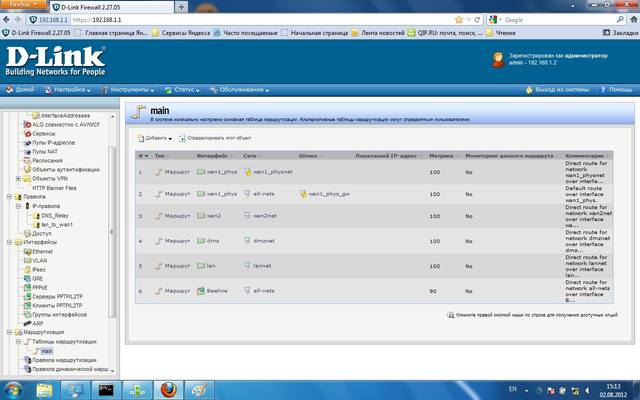Open the Сервисы Яндекса bookmark
Viewport: 640px width, 400px height.
[181, 33]
